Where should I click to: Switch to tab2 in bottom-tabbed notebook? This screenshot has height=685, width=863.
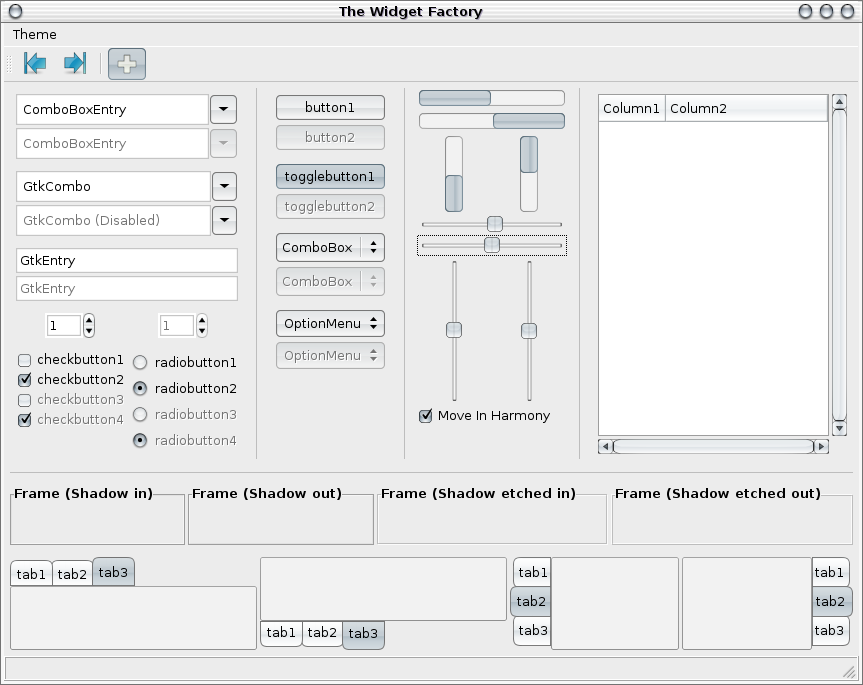(x=322, y=633)
